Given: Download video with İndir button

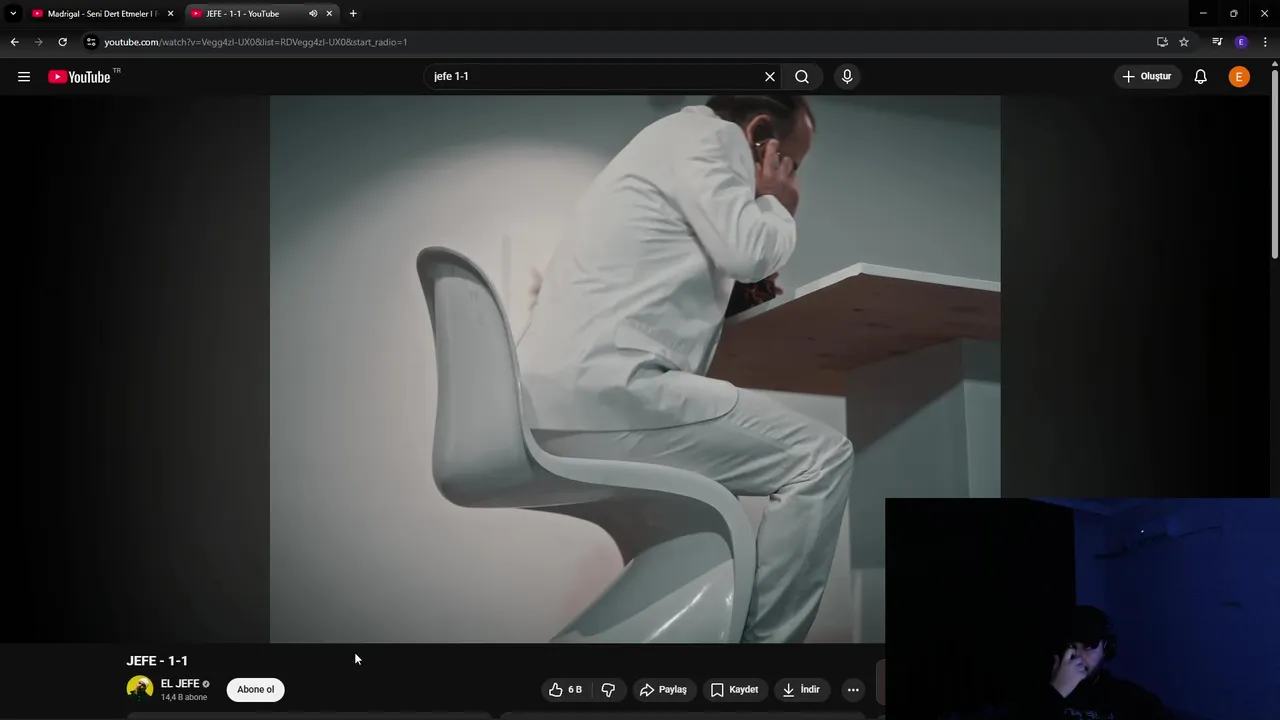Looking at the screenshot, I should pos(801,689).
